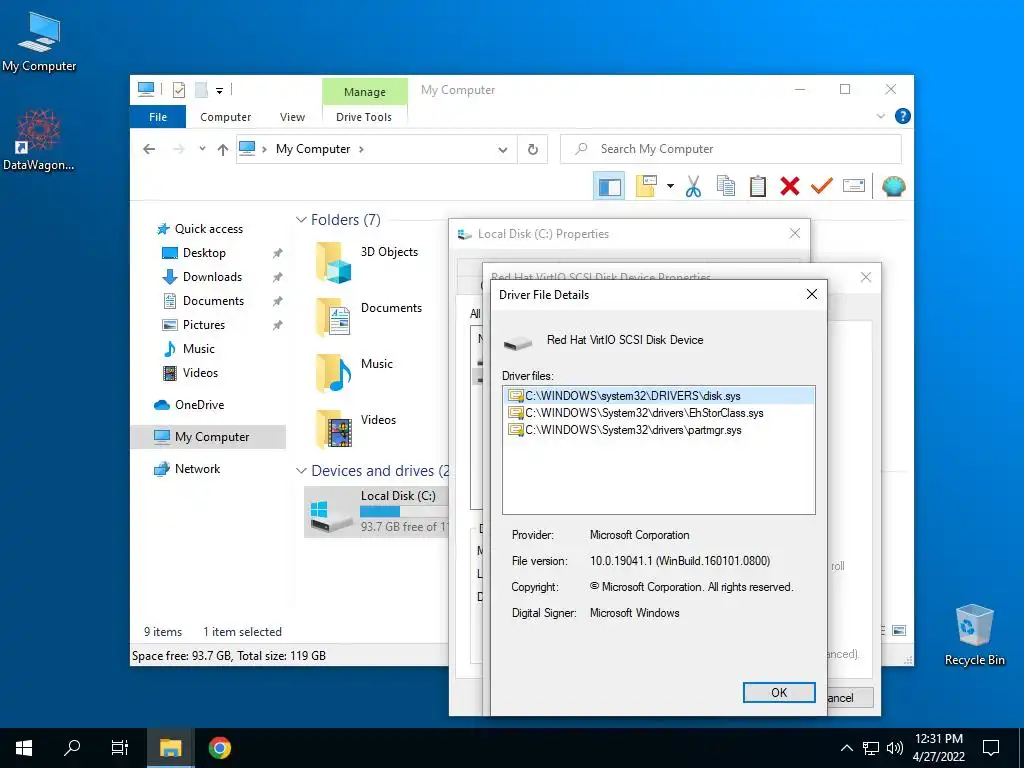Open the Windows Start menu

click(x=24, y=748)
